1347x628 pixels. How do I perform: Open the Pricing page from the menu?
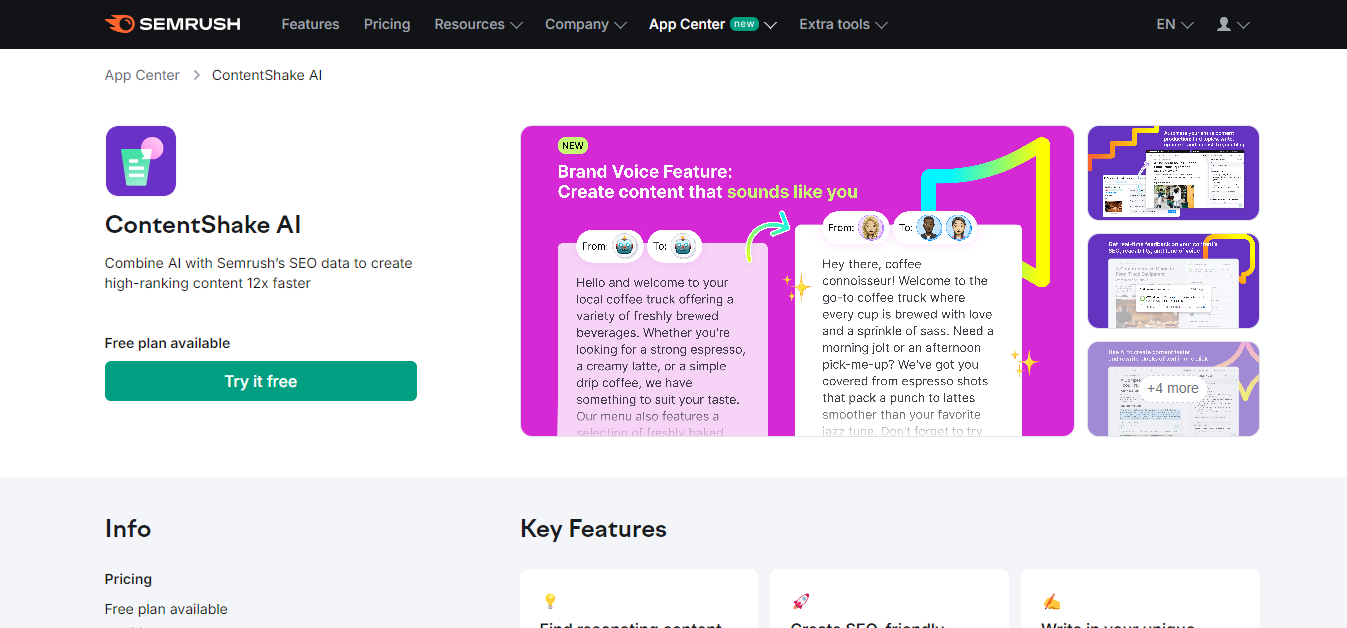(387, 24)
